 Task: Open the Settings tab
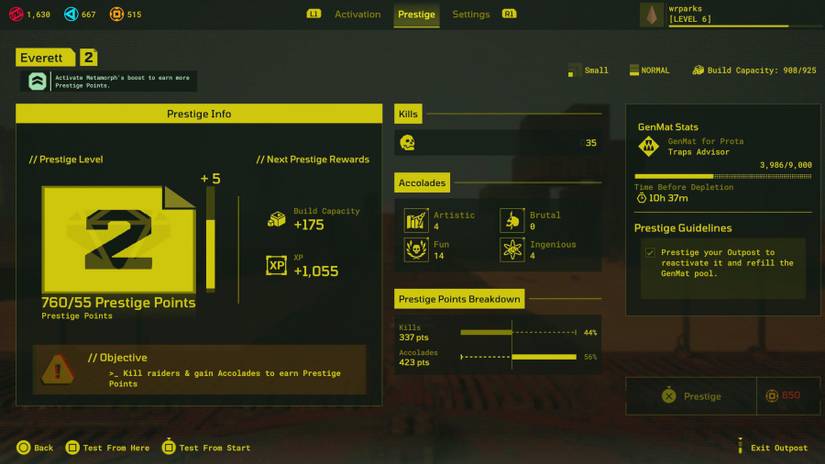coord(470,15)
